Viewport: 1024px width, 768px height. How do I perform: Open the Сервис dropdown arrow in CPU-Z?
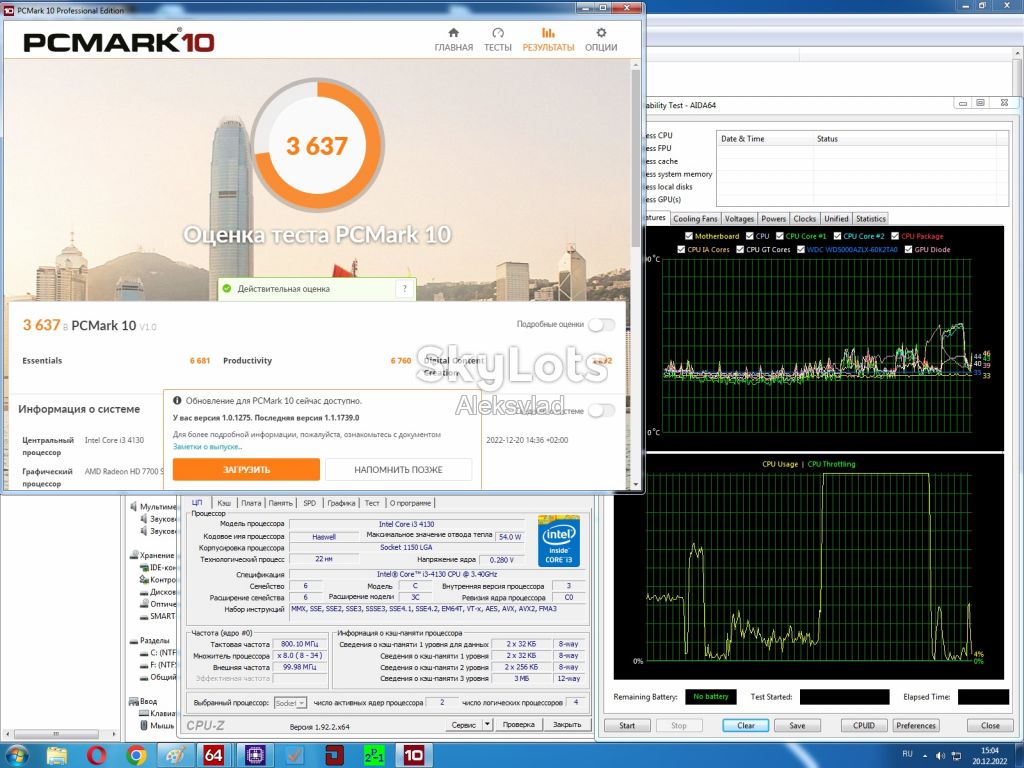coord(487,724)
